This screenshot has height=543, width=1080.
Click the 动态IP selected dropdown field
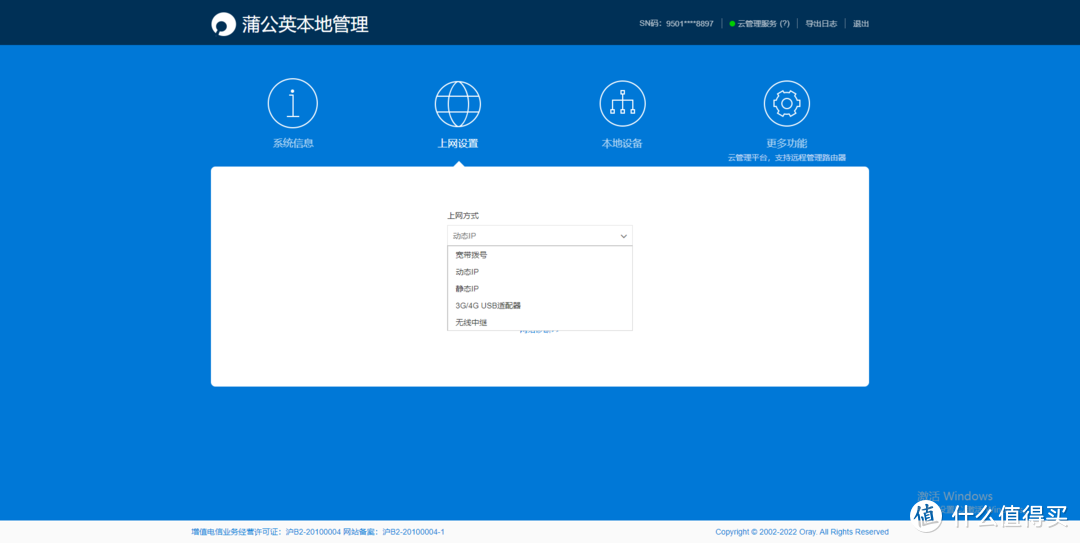coord(539,236)
